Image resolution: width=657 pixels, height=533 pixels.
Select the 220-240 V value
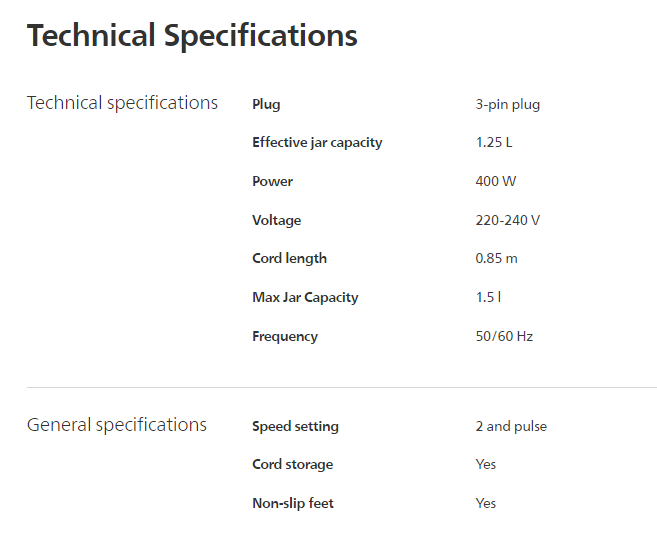click(x=507, y=220)
